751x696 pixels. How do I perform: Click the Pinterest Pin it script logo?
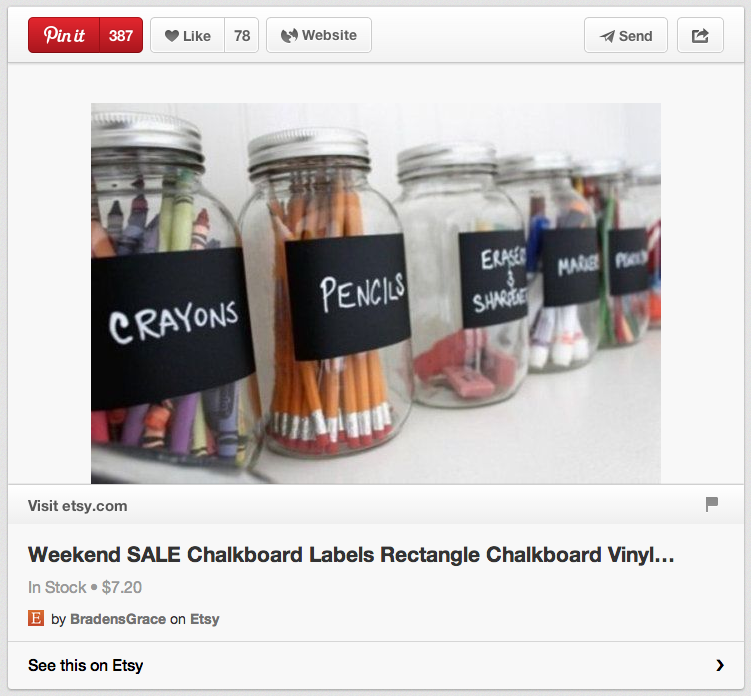coord(64,35)
